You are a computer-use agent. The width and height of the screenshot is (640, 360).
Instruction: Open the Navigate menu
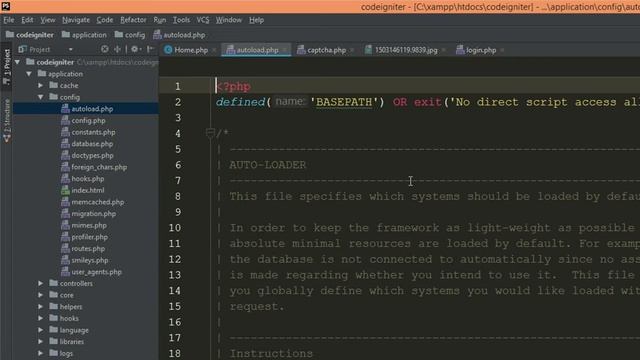tap(76, 20)
